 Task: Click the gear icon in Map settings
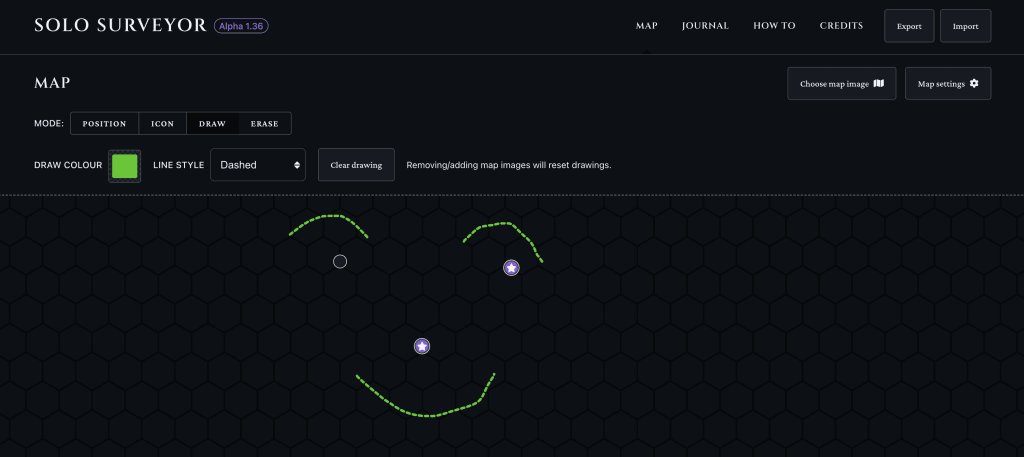974,84
